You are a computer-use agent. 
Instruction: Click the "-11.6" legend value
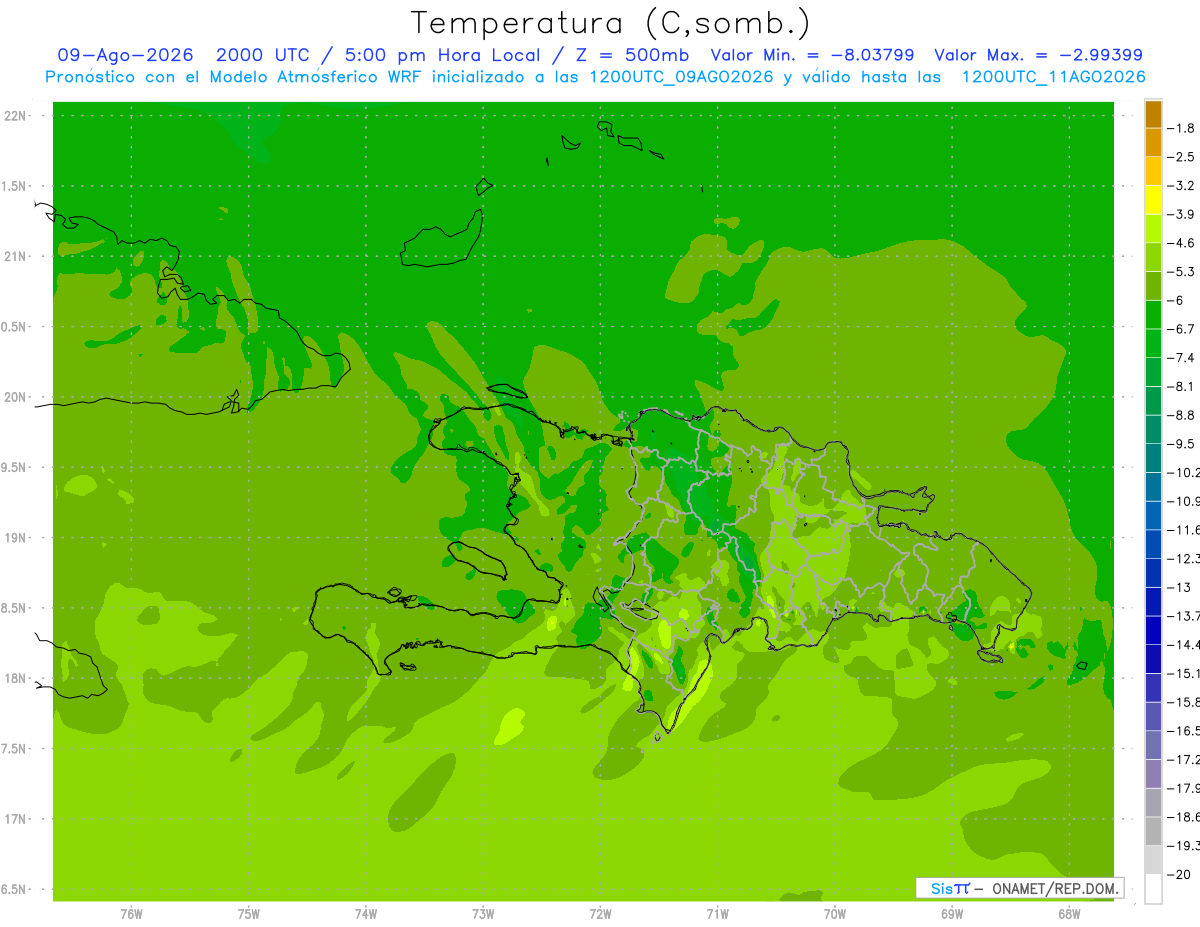click(x=1184, y=529)
